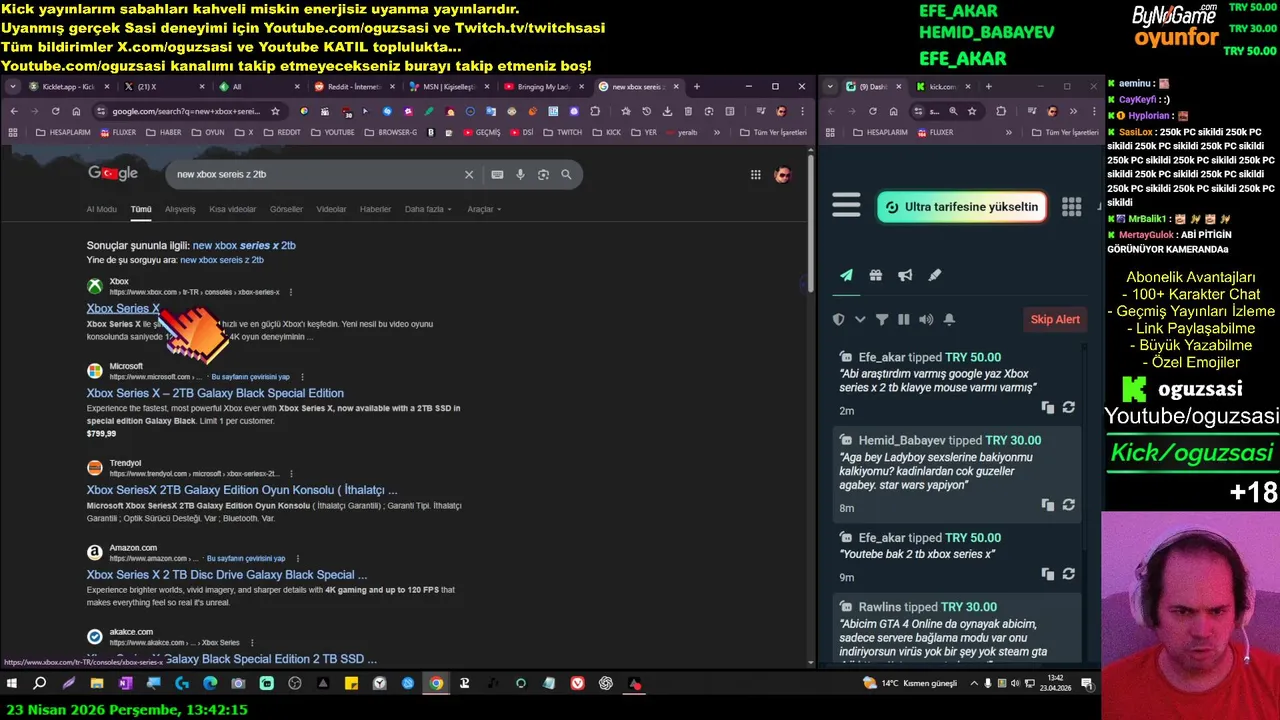Open the Windows Start menu
Viewport: 1280px width, 720px height.
12,684
